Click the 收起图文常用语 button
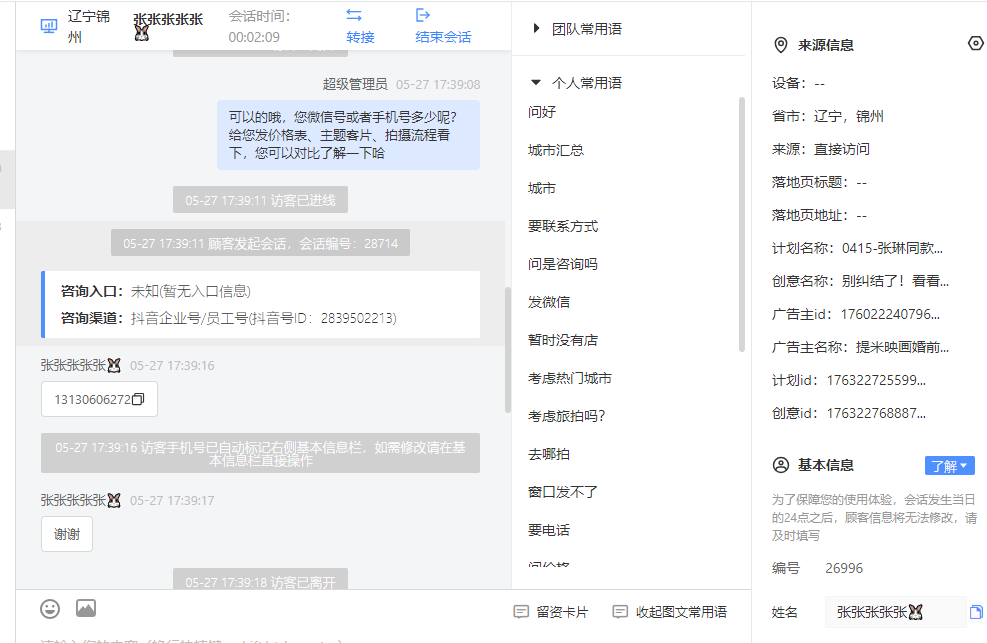987x643 pixels. (670, 612)
